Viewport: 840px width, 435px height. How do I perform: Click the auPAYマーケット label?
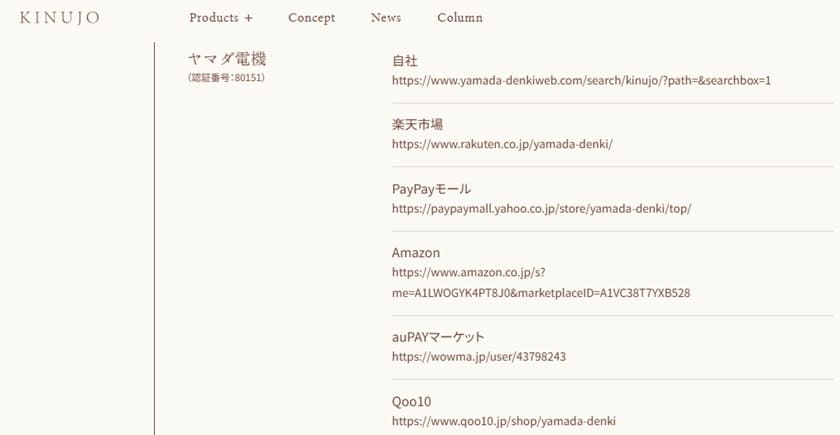(x=438, y=337)
